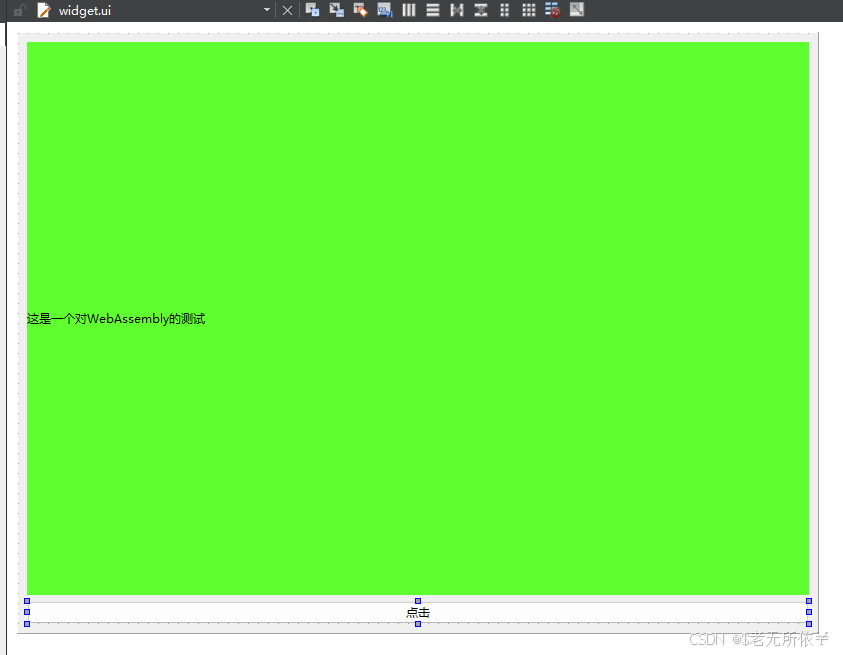The height and width of the screenshot is (655, 843).
Task: Select the WebAssembly test label text
Action: pyautogui.click(x=116, y=319)
